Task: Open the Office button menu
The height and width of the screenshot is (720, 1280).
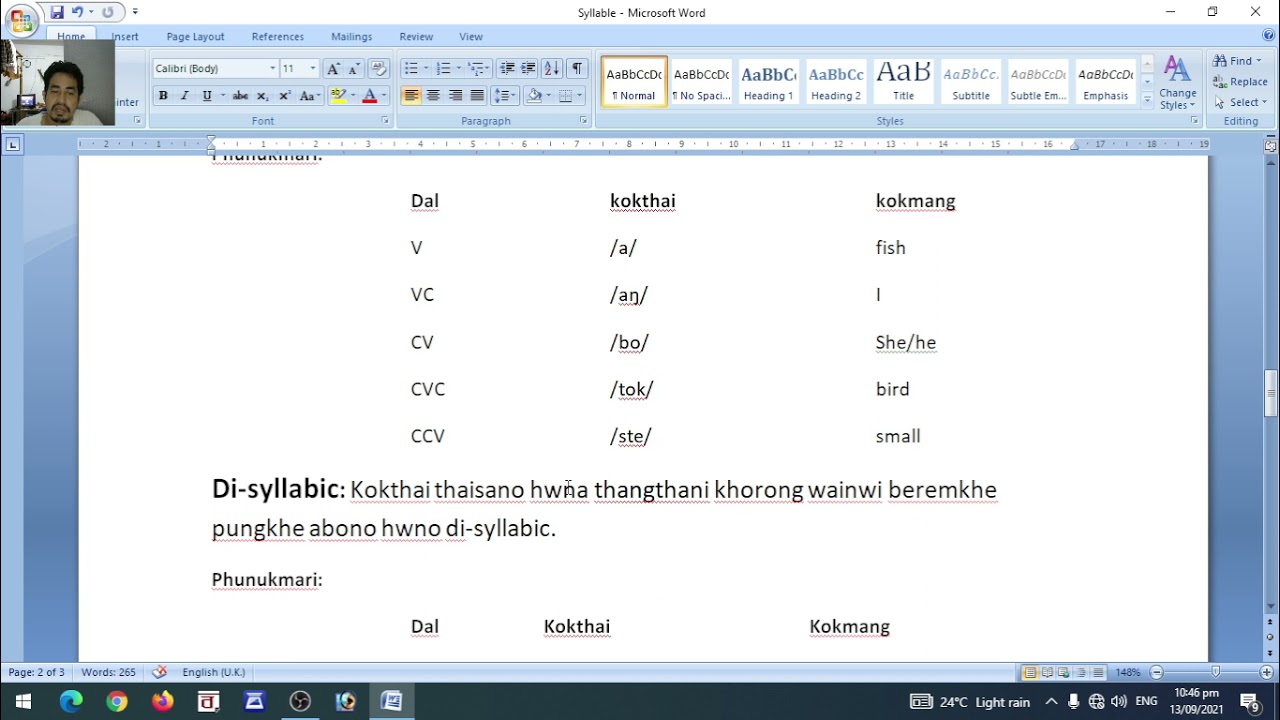Action: [21, 20]
